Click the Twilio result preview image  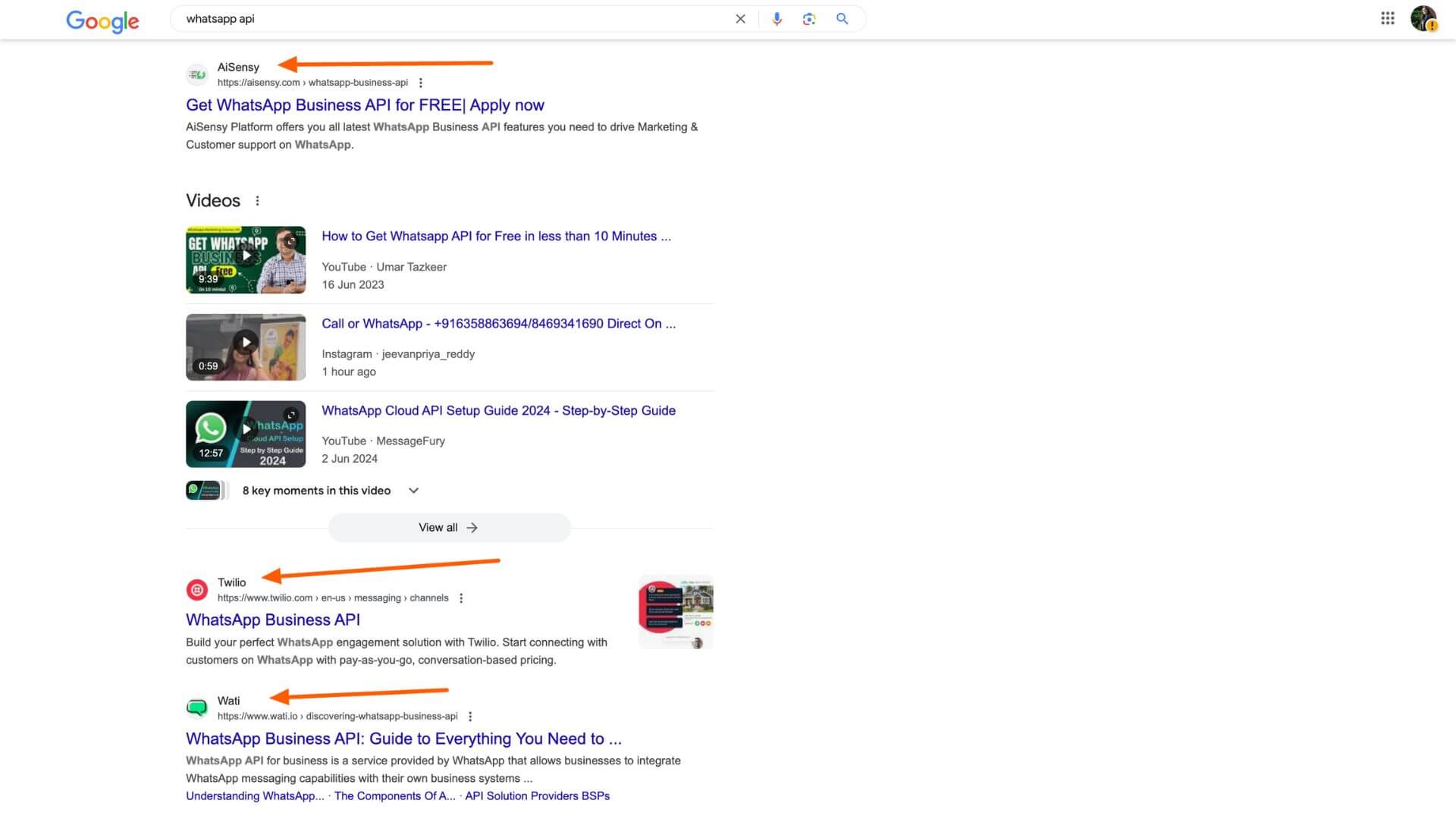point(676,613)
